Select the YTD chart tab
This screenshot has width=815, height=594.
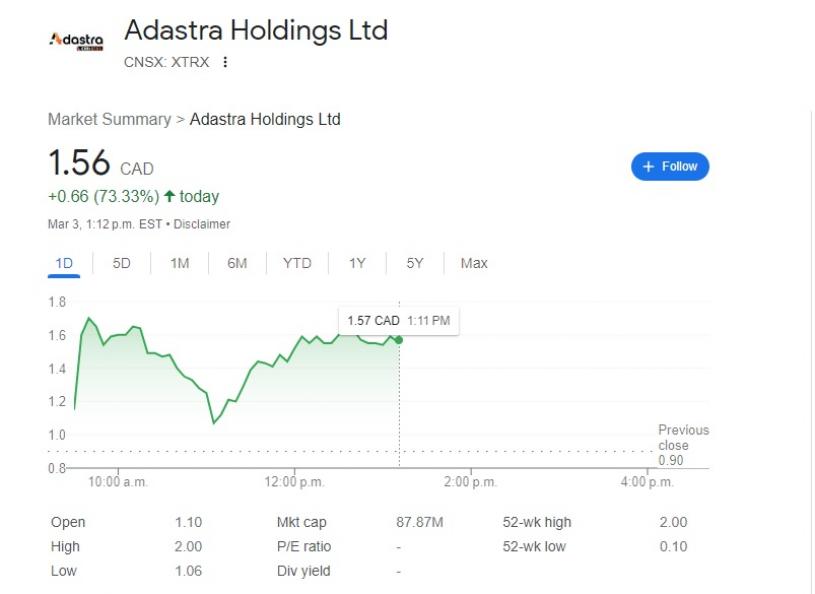pos(297,263)
